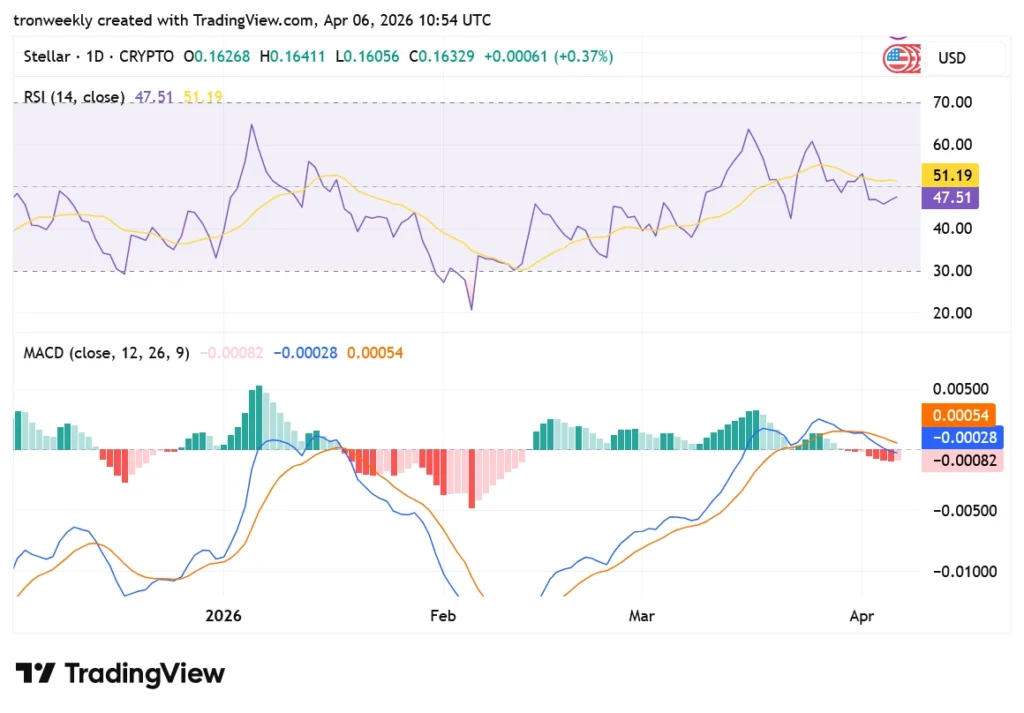Select the pink histogram badge -0.00082
Screen dimensions: 1024x713
click(960, 460)
